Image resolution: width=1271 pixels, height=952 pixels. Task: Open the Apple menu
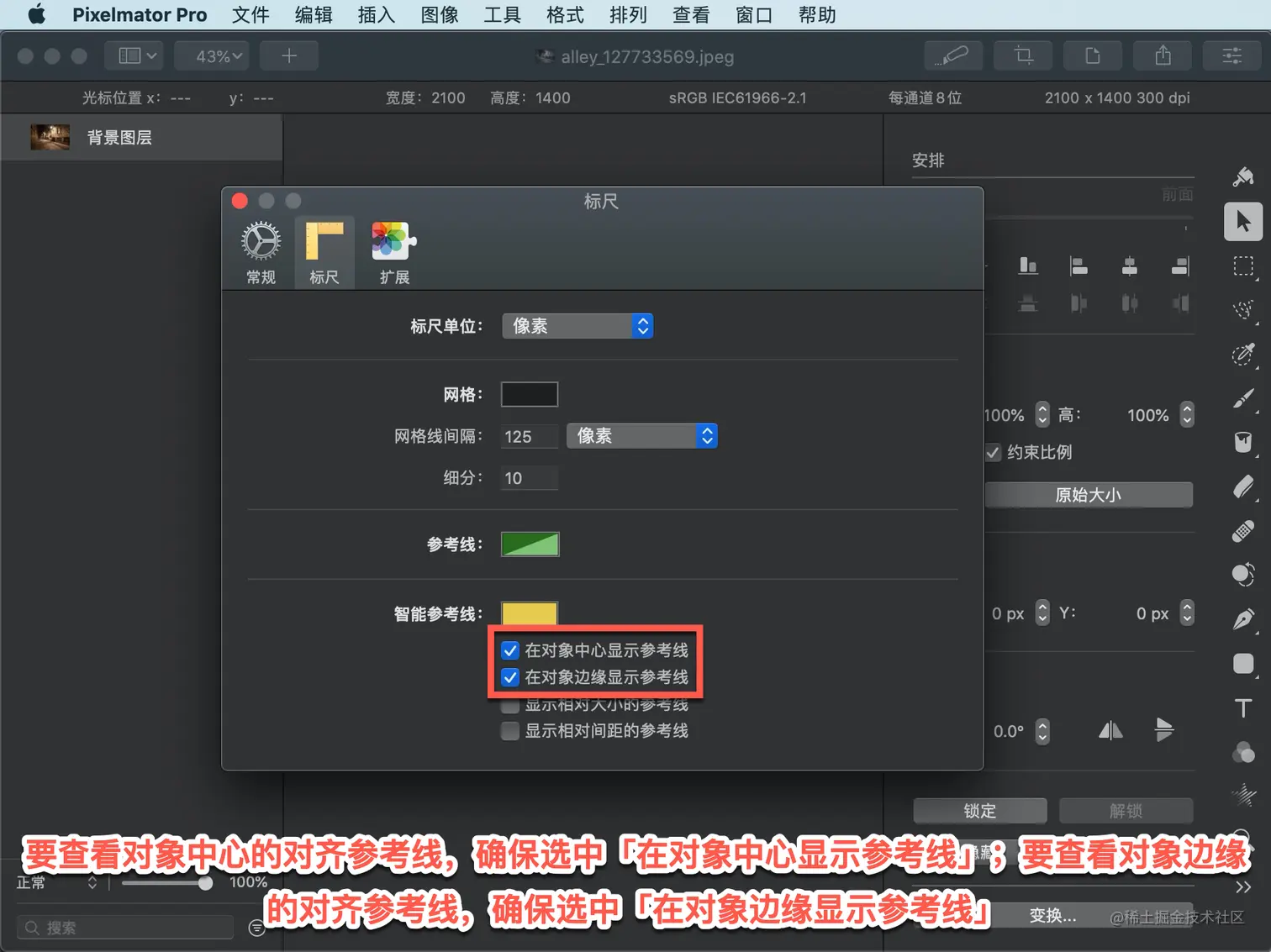coord(37,14)
